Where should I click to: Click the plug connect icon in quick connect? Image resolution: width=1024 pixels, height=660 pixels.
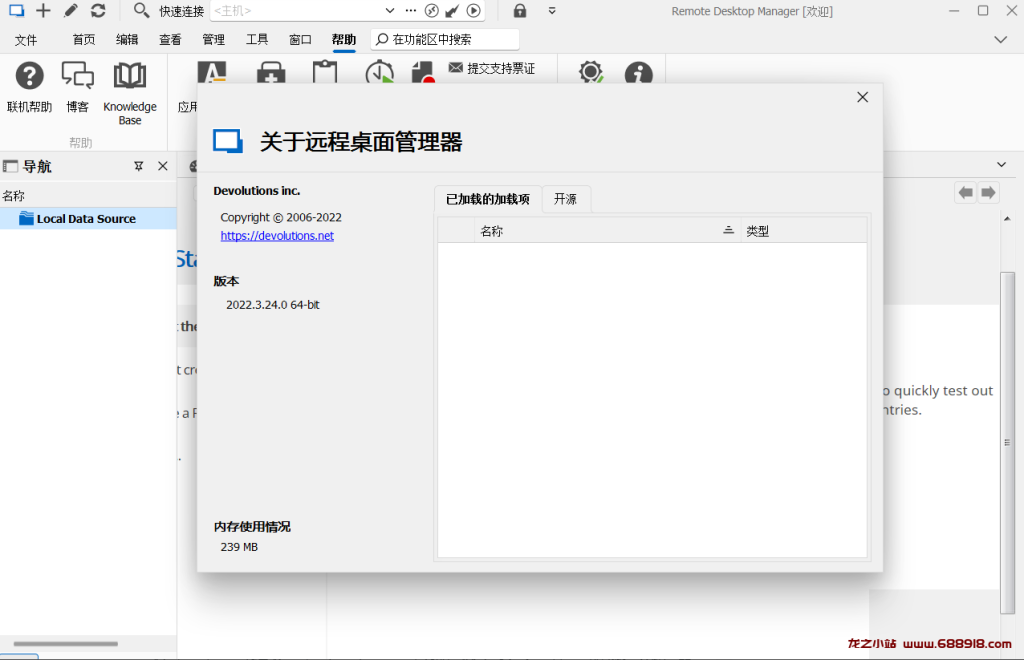(452, 10)
